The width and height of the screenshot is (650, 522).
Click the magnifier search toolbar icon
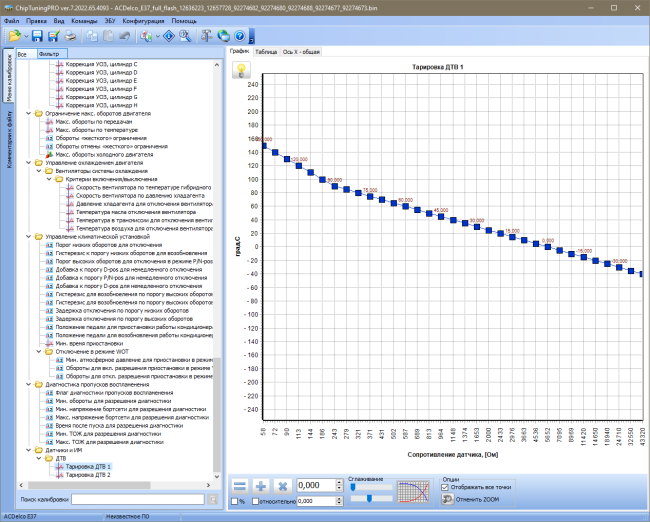point(185,36)
